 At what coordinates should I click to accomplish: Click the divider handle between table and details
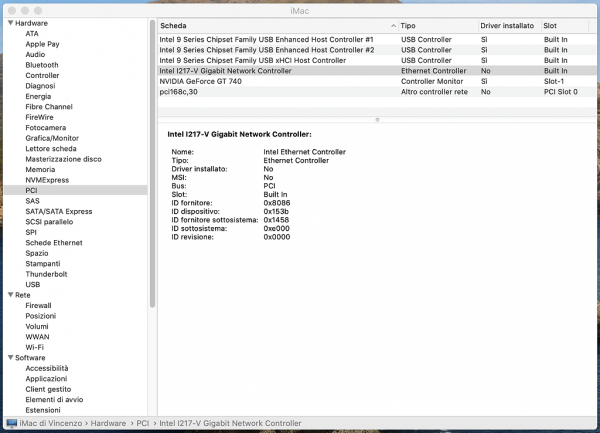point(376,120)
